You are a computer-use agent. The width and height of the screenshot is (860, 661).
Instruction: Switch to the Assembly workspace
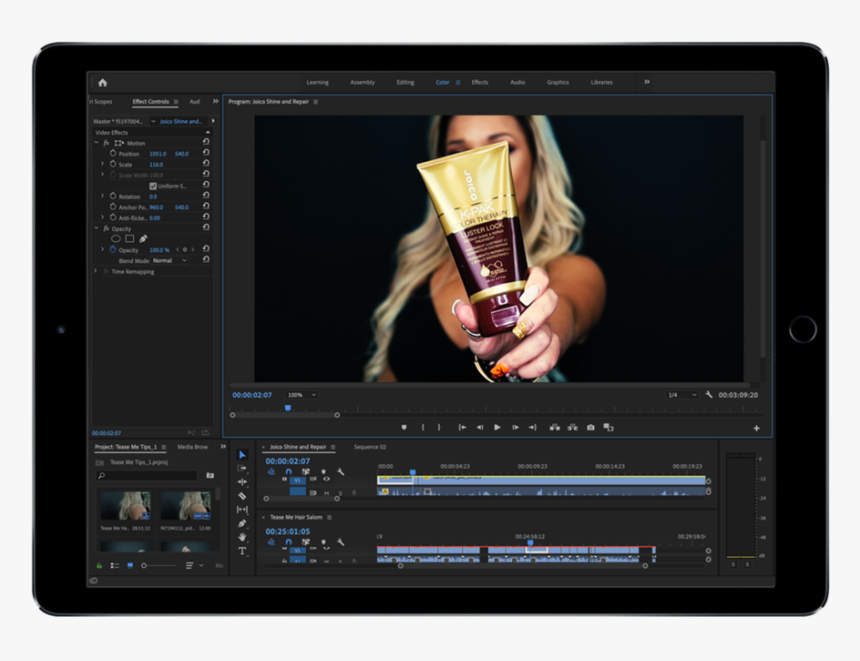tap(363, 82)
